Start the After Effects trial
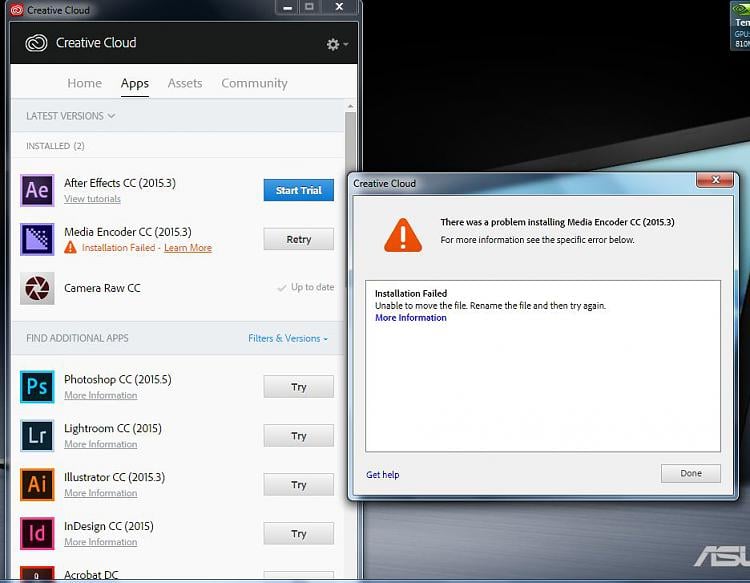Image resolution: width=750 pixels, height=583 pixels. tap(298, 190)
